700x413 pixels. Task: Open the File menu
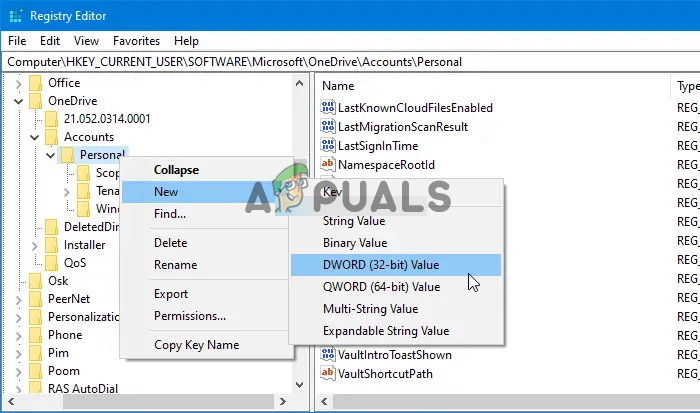17,41
